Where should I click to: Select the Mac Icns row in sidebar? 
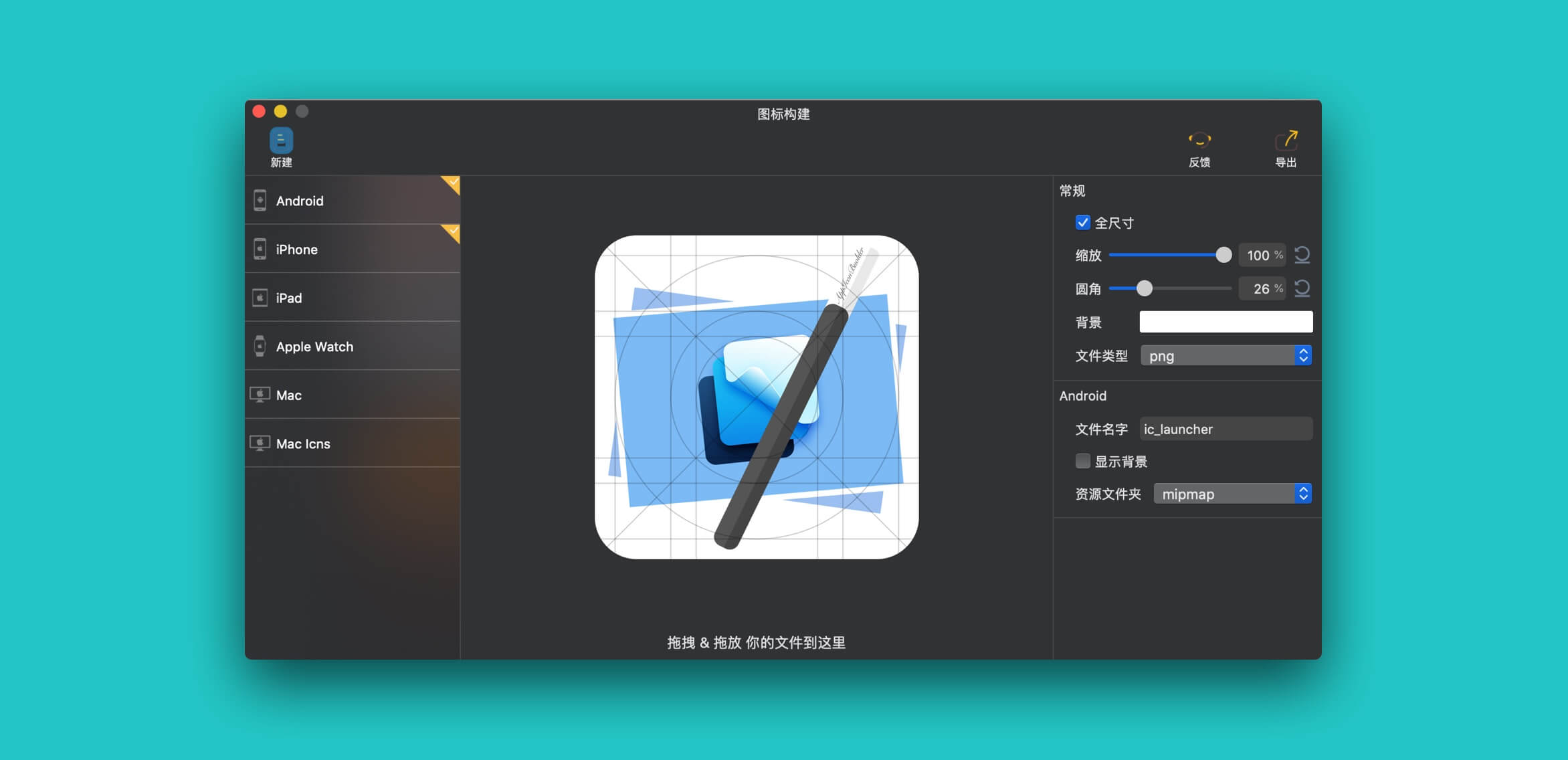pyautogui.click(x=353, y=444)
